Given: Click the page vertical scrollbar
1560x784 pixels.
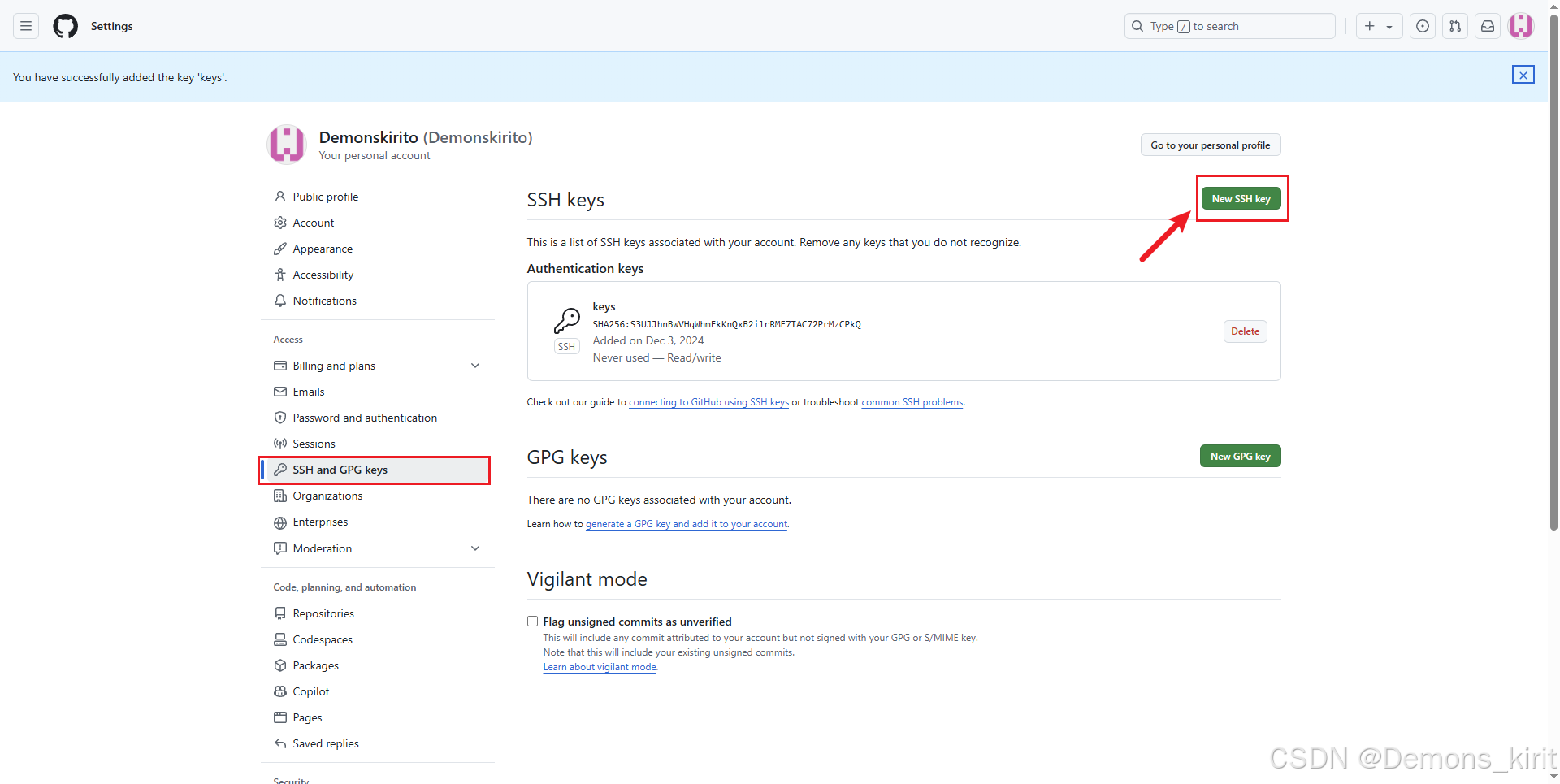Looking at the screenshot, I should click(x=1553, y=271).
